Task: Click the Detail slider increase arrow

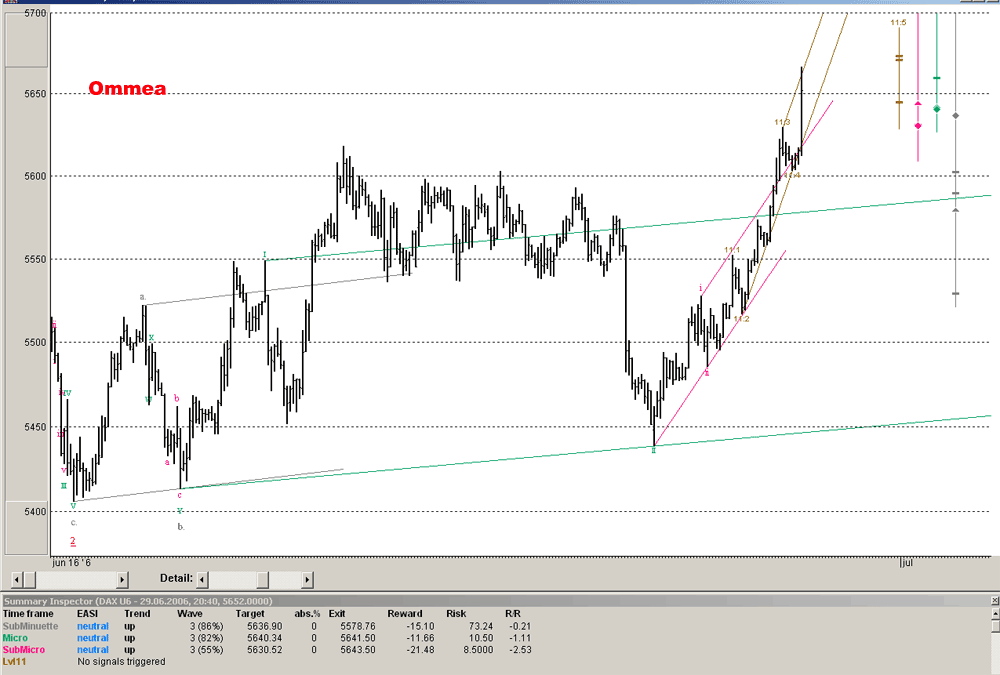Action: click(307, 580)
